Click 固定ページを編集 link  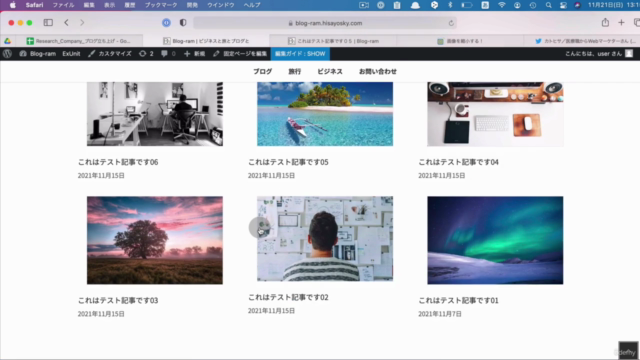[240, 53]
